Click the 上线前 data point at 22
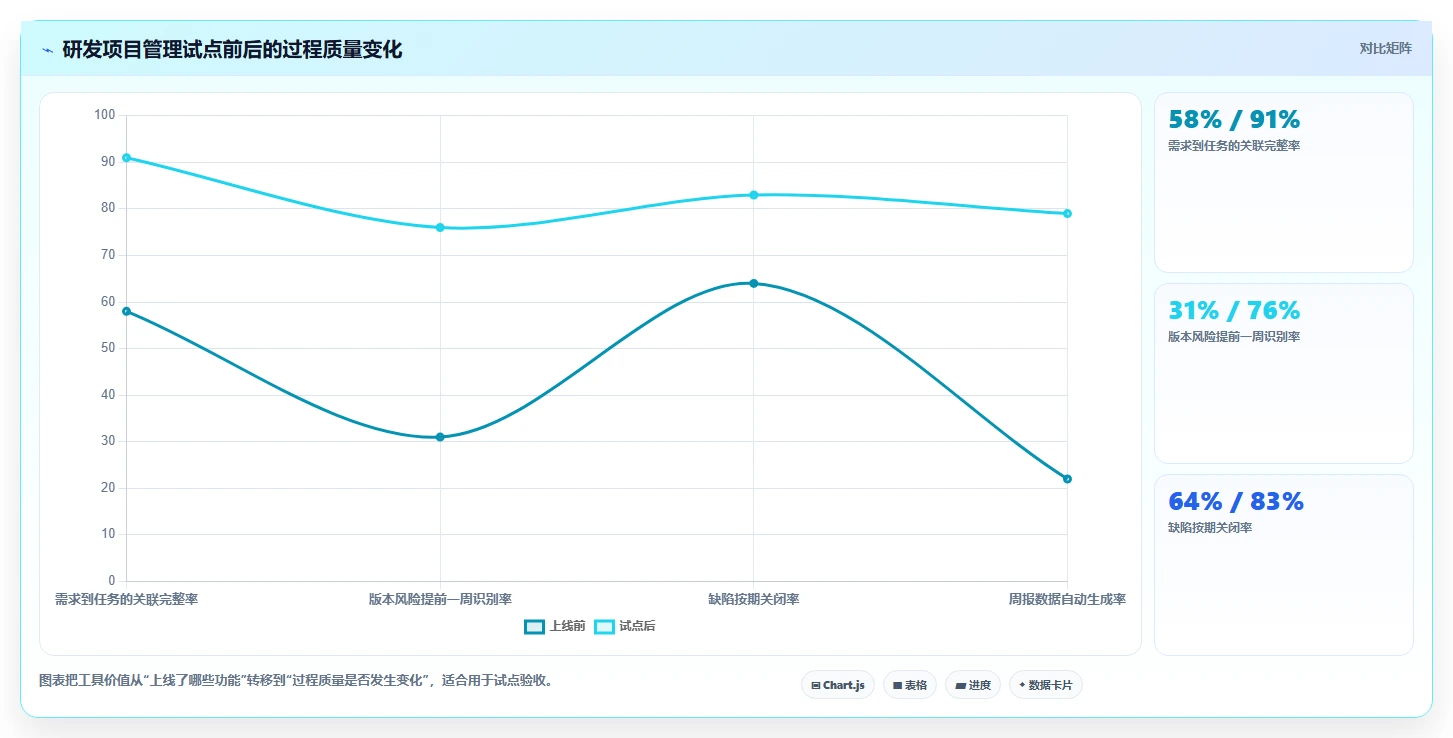 [x=1067, y=479]
